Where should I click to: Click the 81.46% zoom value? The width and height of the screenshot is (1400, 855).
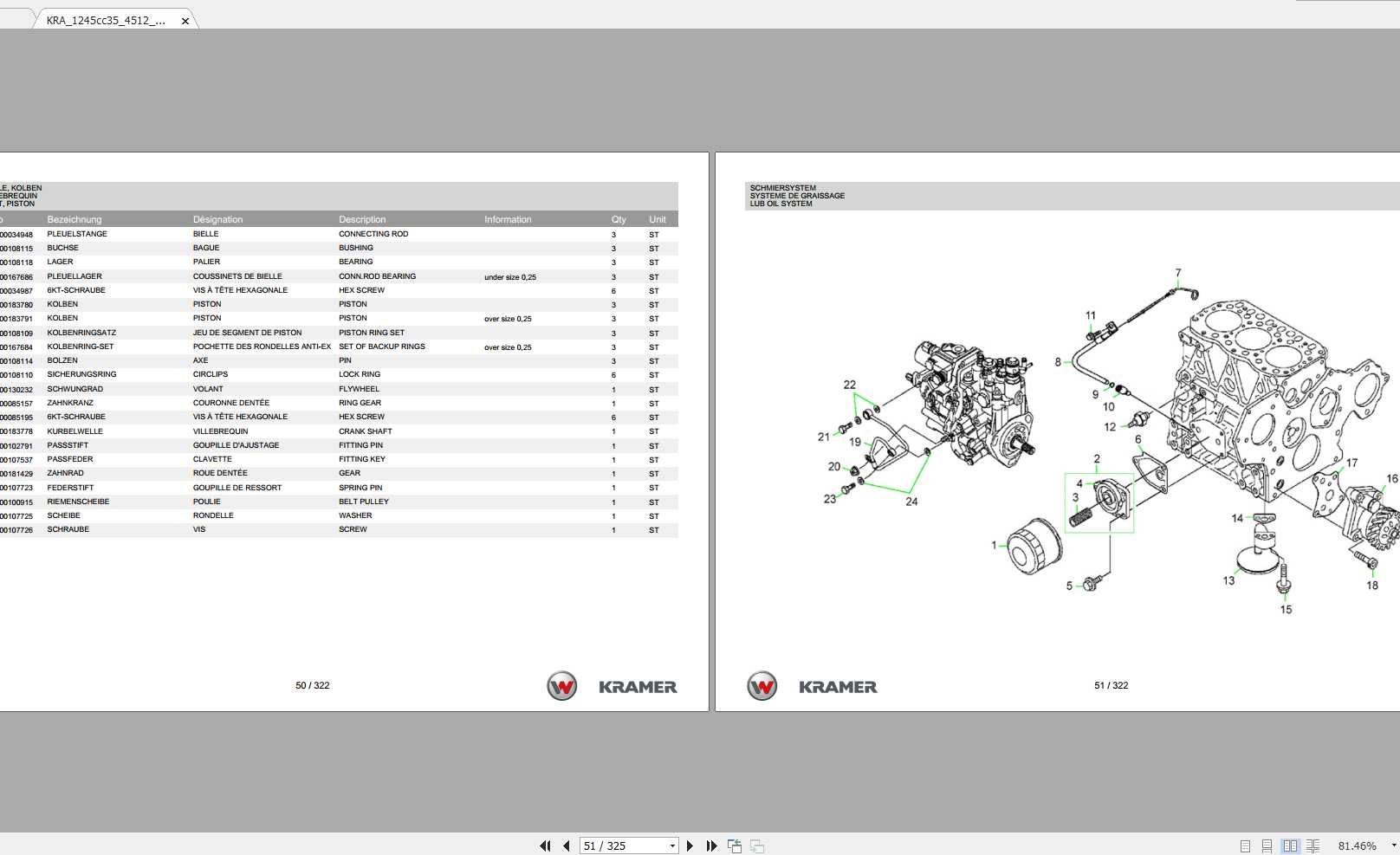(1358, 845)
